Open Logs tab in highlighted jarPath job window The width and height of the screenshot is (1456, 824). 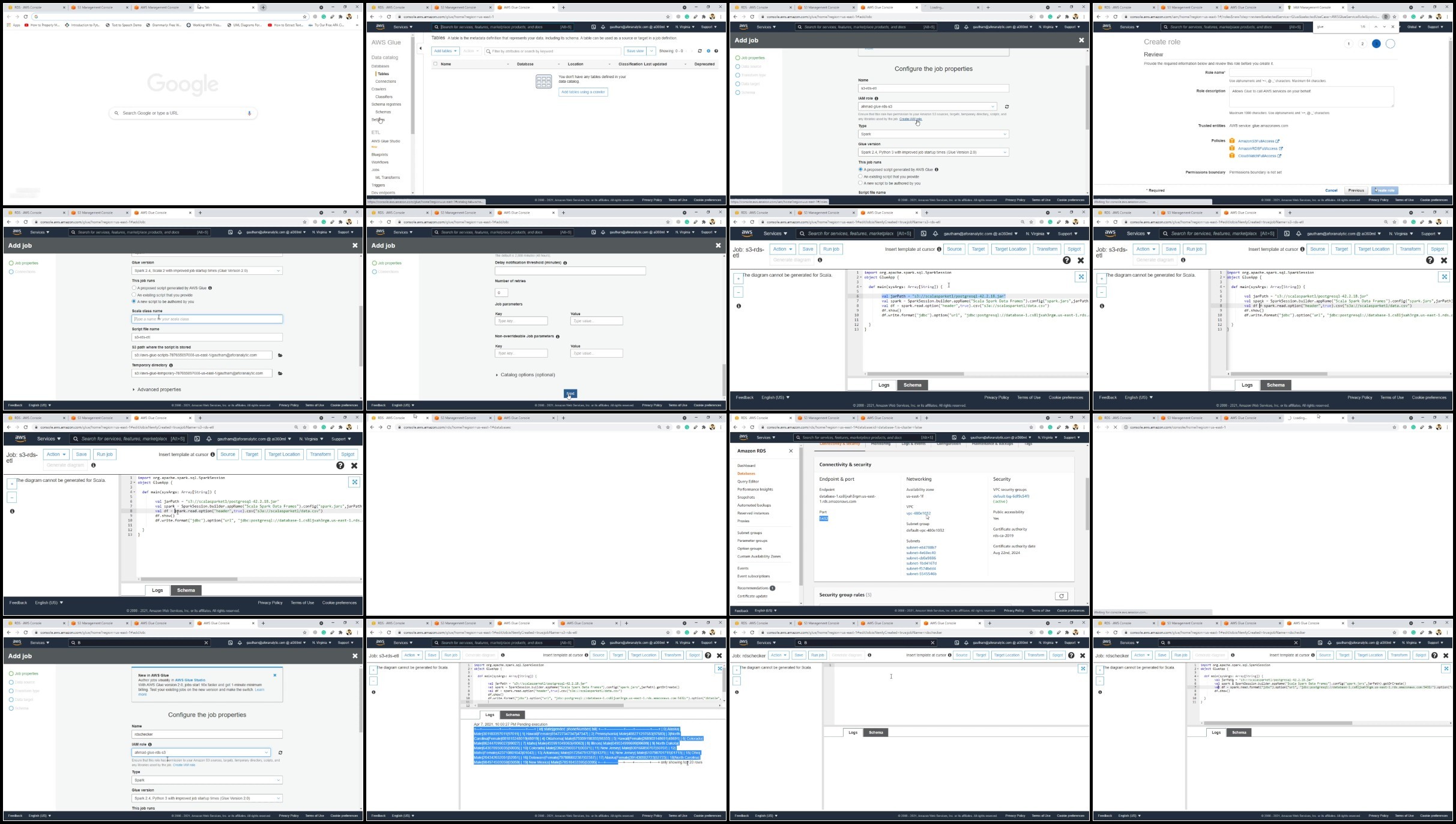pyautogui.click(x=884, y=385)
